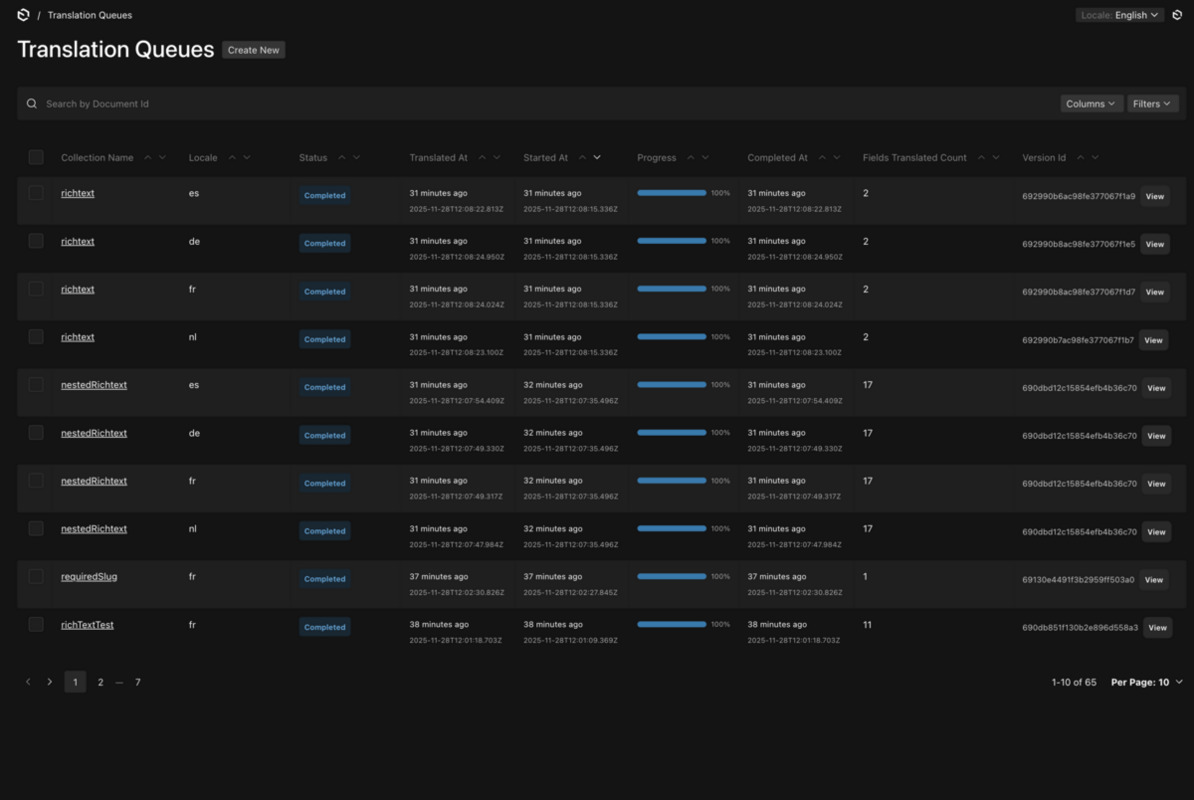Open the richTextTest collection link
Screen dimensions: 1194x800
point(87,625)
